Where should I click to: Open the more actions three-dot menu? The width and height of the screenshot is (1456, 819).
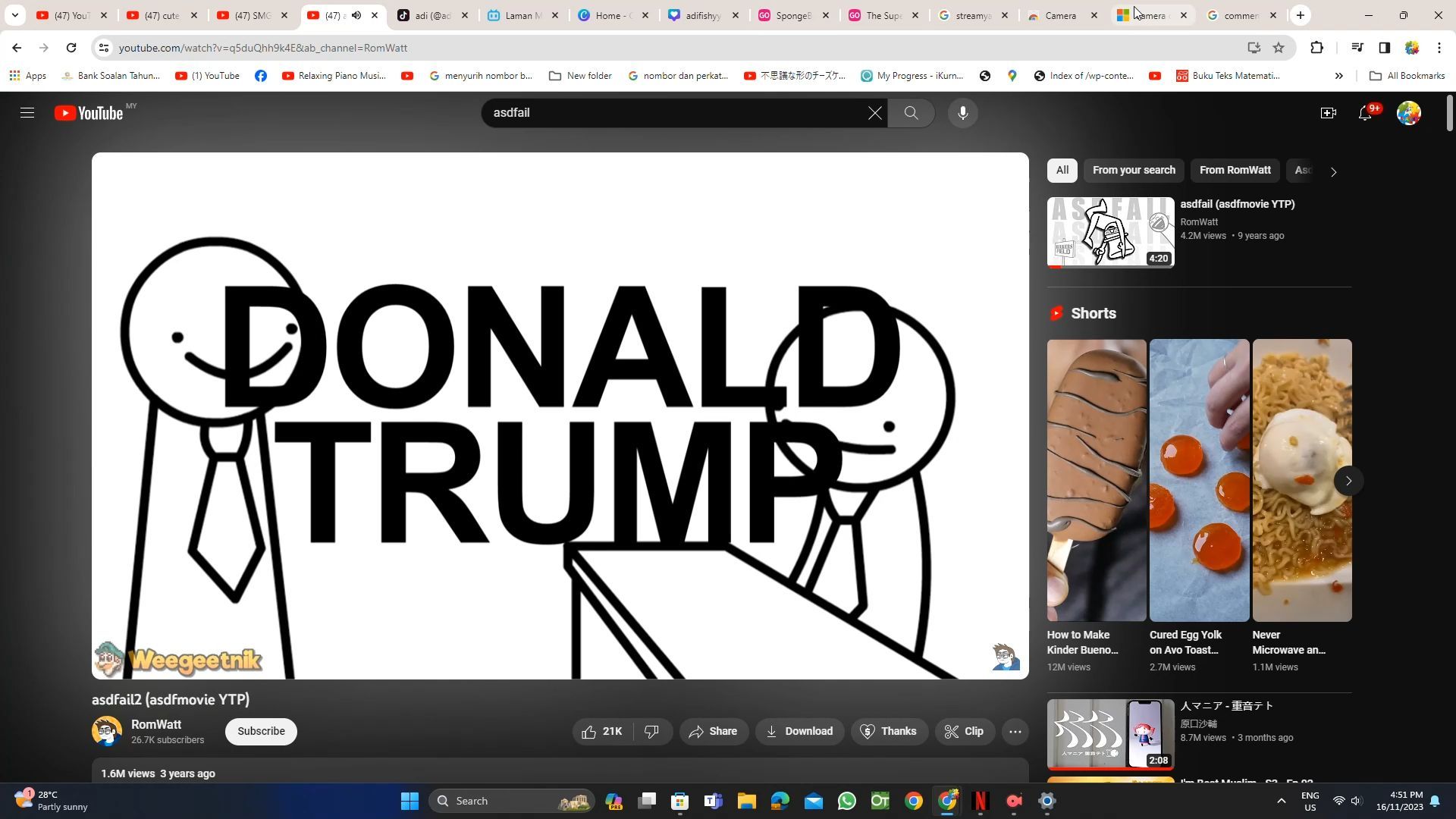[x=1015, y=732]
